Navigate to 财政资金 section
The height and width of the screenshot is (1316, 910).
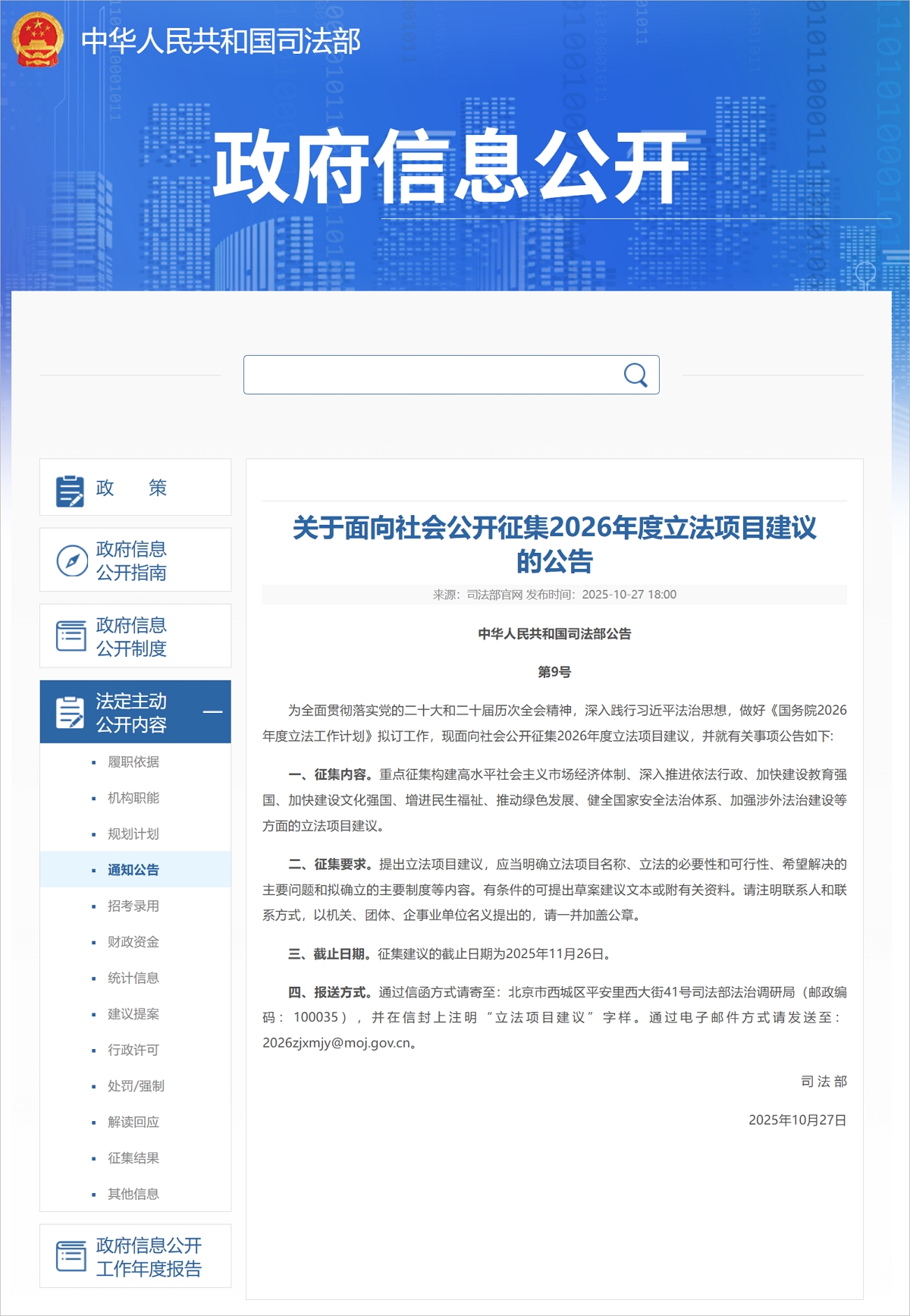pyautogui.click(x=133, y=942)
